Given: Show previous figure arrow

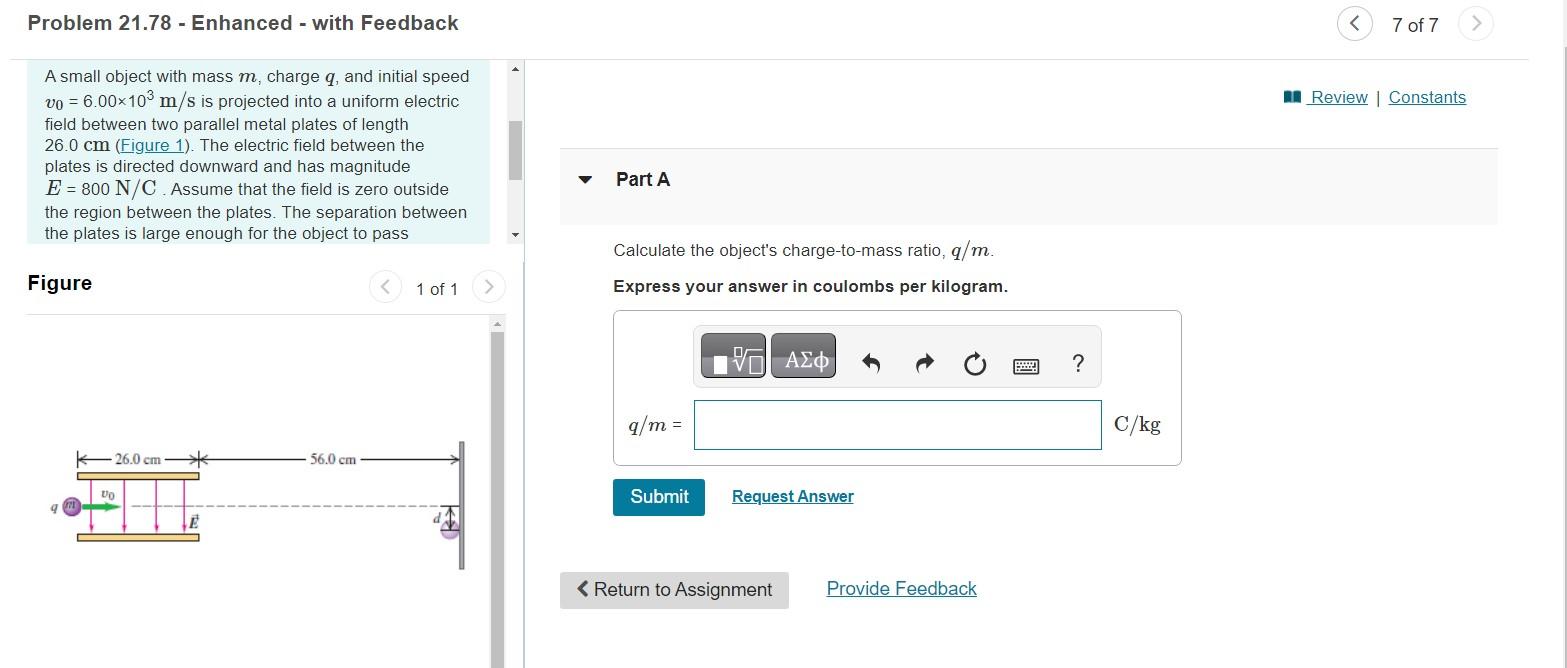Looking at the screenshot, I should click(x=385, y=288).
